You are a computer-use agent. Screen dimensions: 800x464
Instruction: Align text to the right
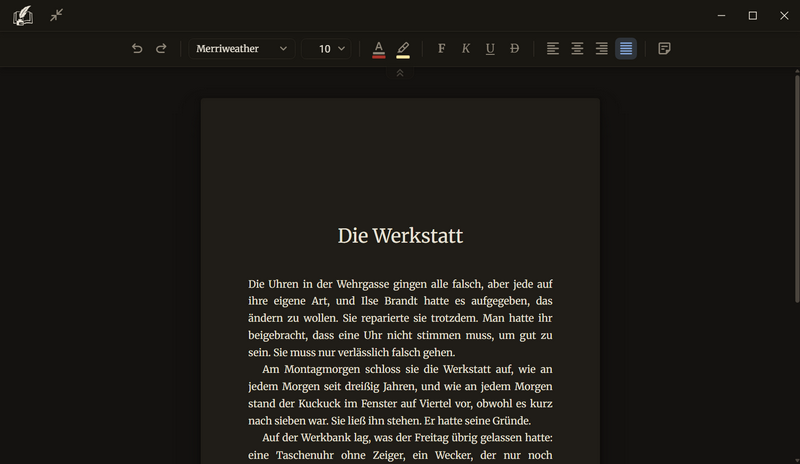602,48
